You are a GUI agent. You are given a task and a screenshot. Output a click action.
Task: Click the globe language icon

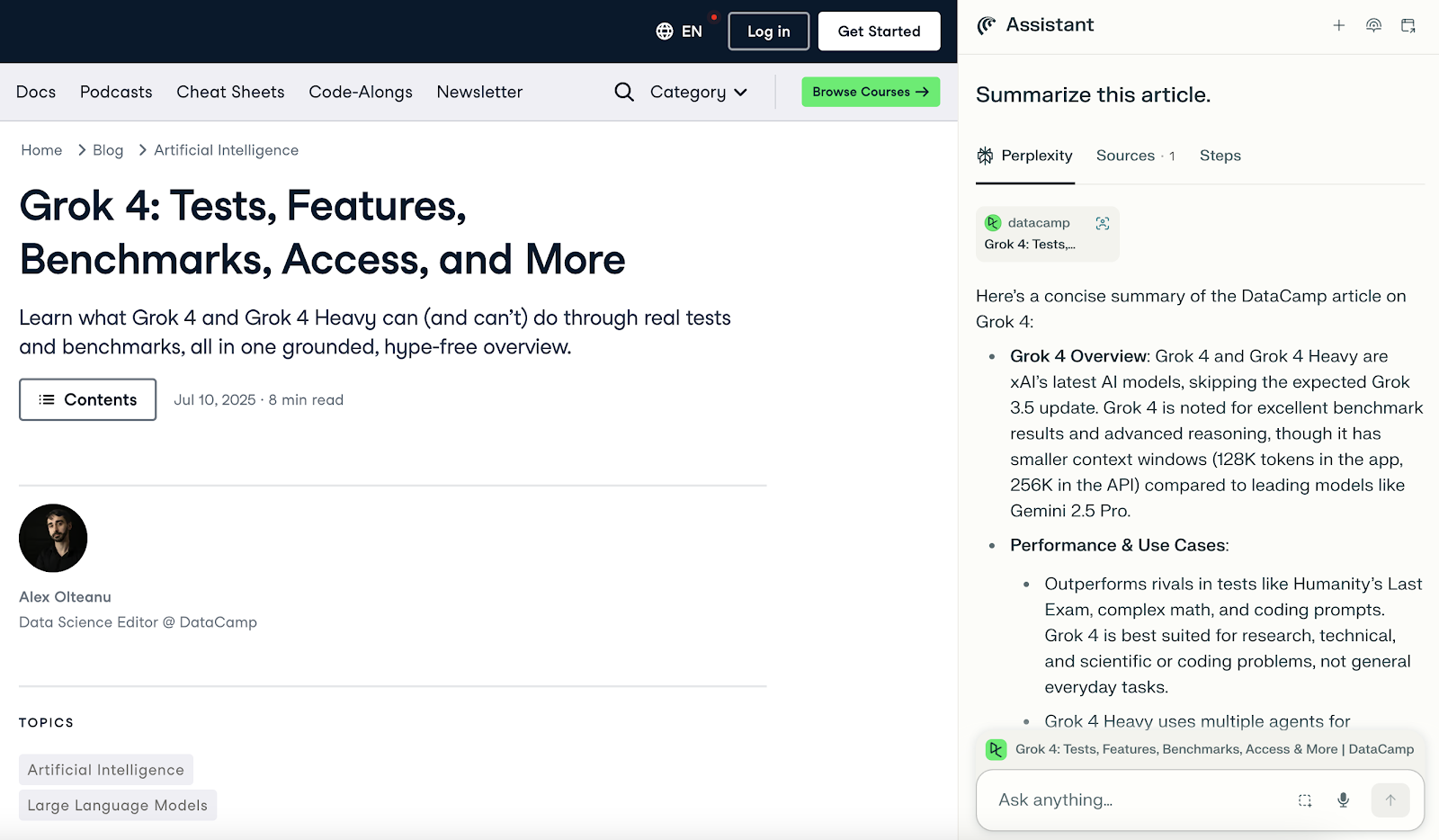click(x=665, y=31)
